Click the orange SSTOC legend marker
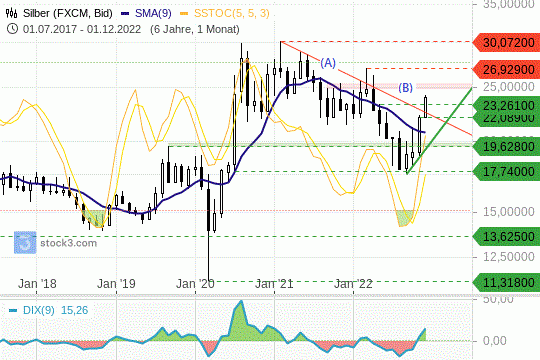Screen dimensions: 540x360 pyautogui.click(x=185, y=14)
